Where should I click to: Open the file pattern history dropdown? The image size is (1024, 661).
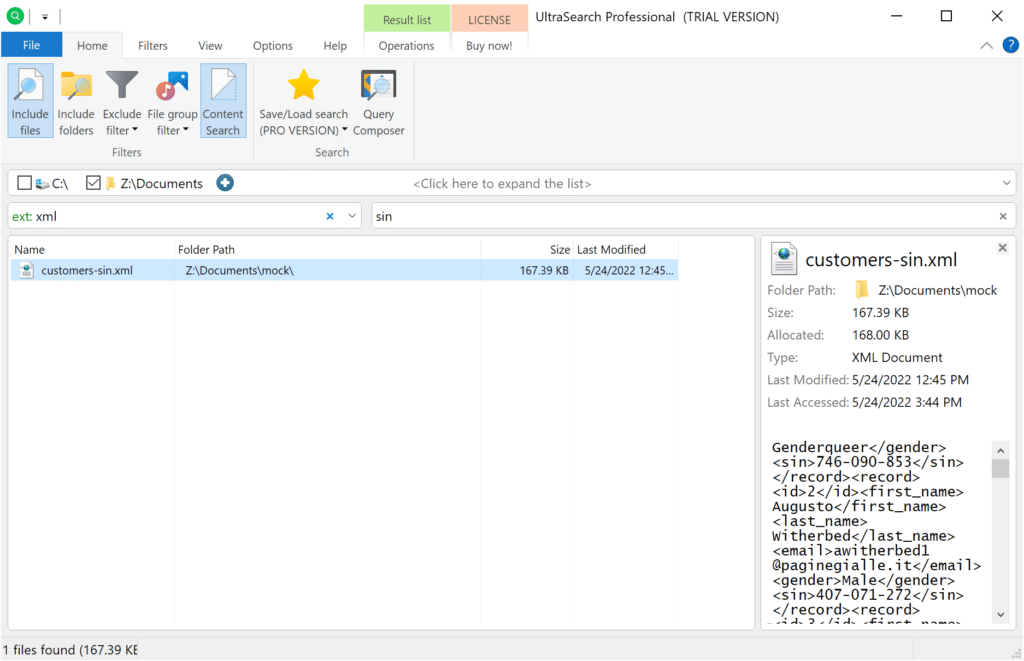coord(352,216)
